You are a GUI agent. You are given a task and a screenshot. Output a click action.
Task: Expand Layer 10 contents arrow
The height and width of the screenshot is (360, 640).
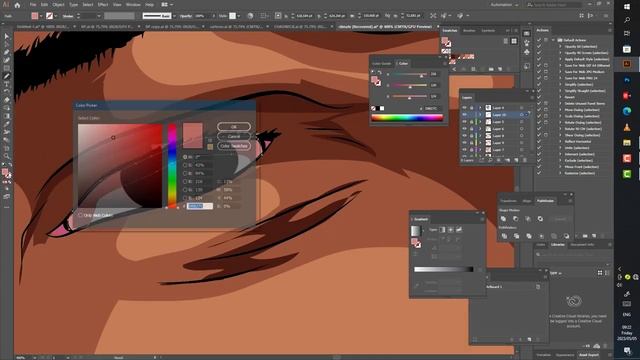(x=480, y=115)
